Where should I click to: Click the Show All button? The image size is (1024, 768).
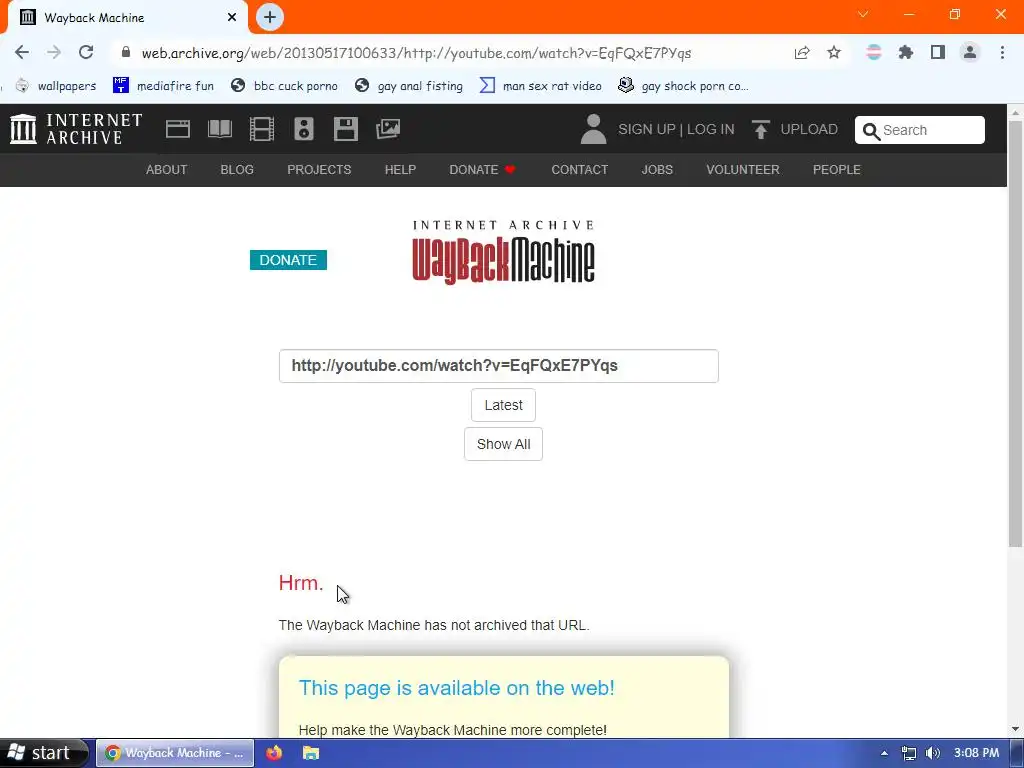pos(504,445)
